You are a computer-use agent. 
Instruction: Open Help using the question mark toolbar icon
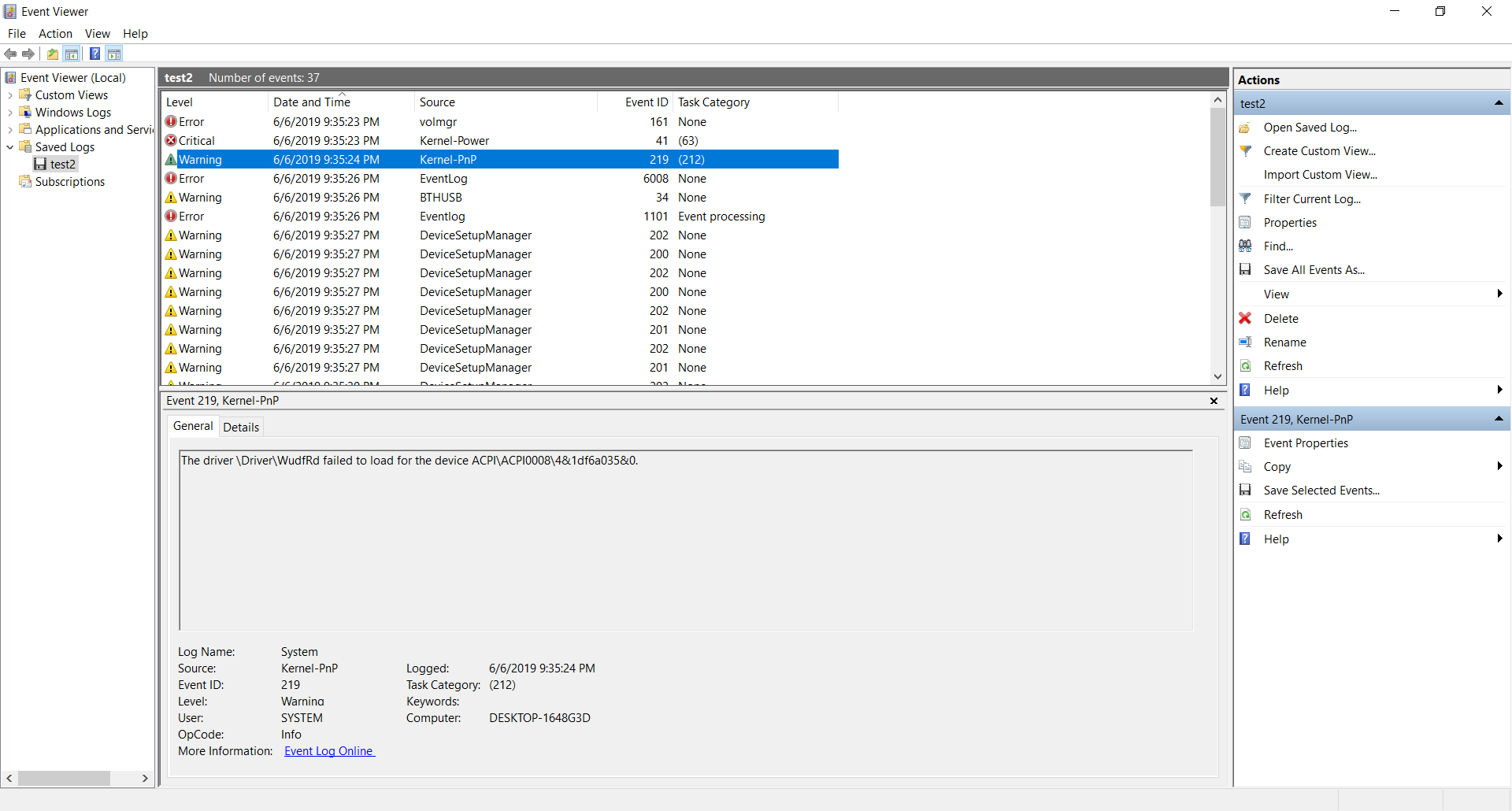[95, 54]
